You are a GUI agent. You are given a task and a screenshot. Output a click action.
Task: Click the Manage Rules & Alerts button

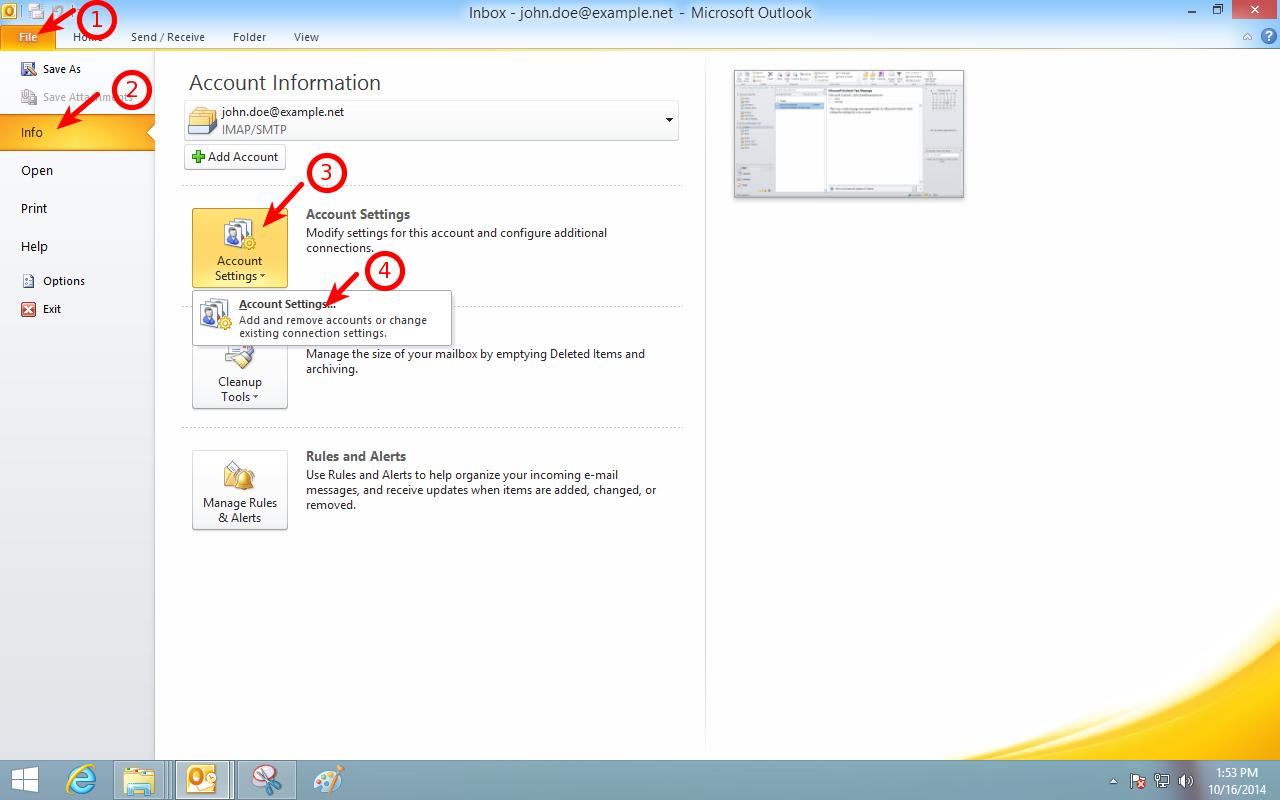point(240,490)
